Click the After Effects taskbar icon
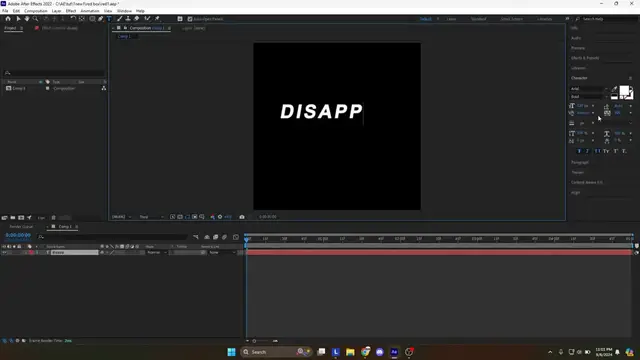Image resolution: width=640 pixels, height=360 pixels. [x=394, y=352]
